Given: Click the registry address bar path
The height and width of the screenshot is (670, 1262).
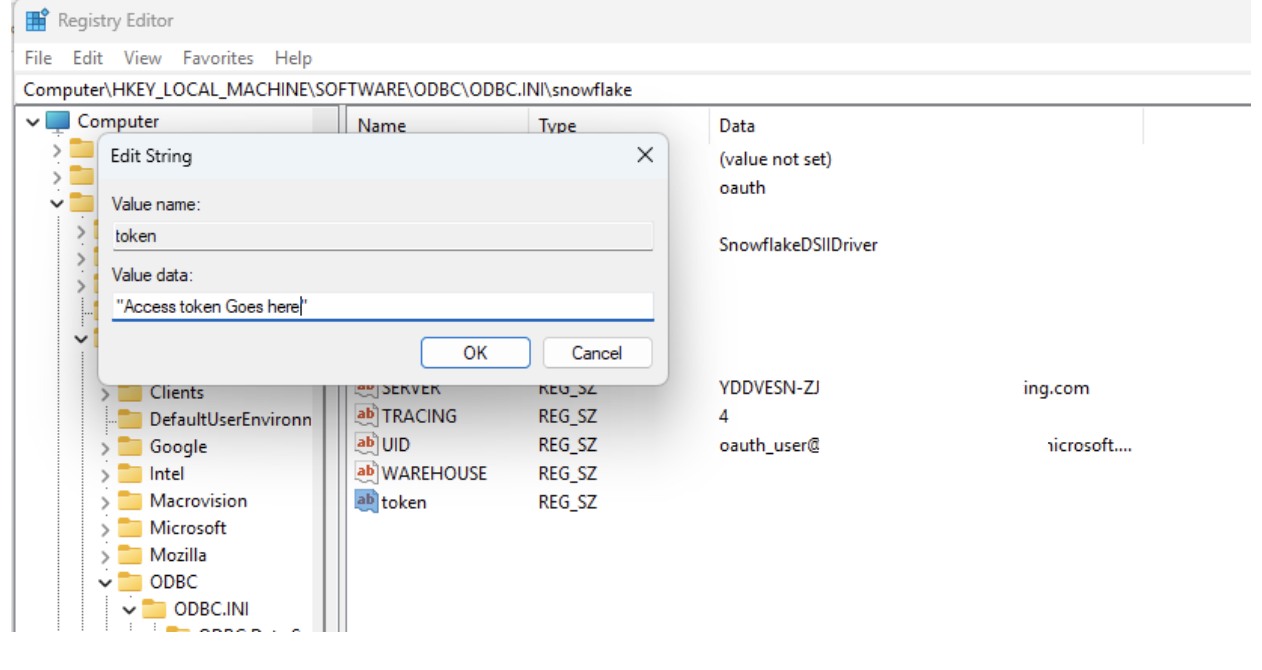Looking at the screenshot, I should pyautogui.click(x=328, y=90).
